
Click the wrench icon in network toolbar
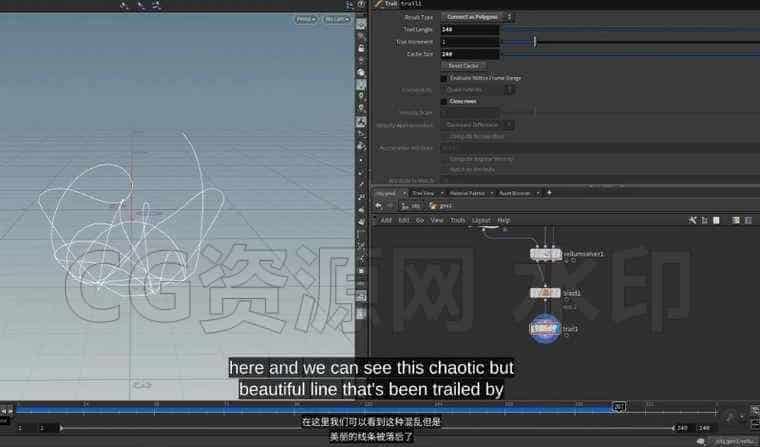(692, 220)
